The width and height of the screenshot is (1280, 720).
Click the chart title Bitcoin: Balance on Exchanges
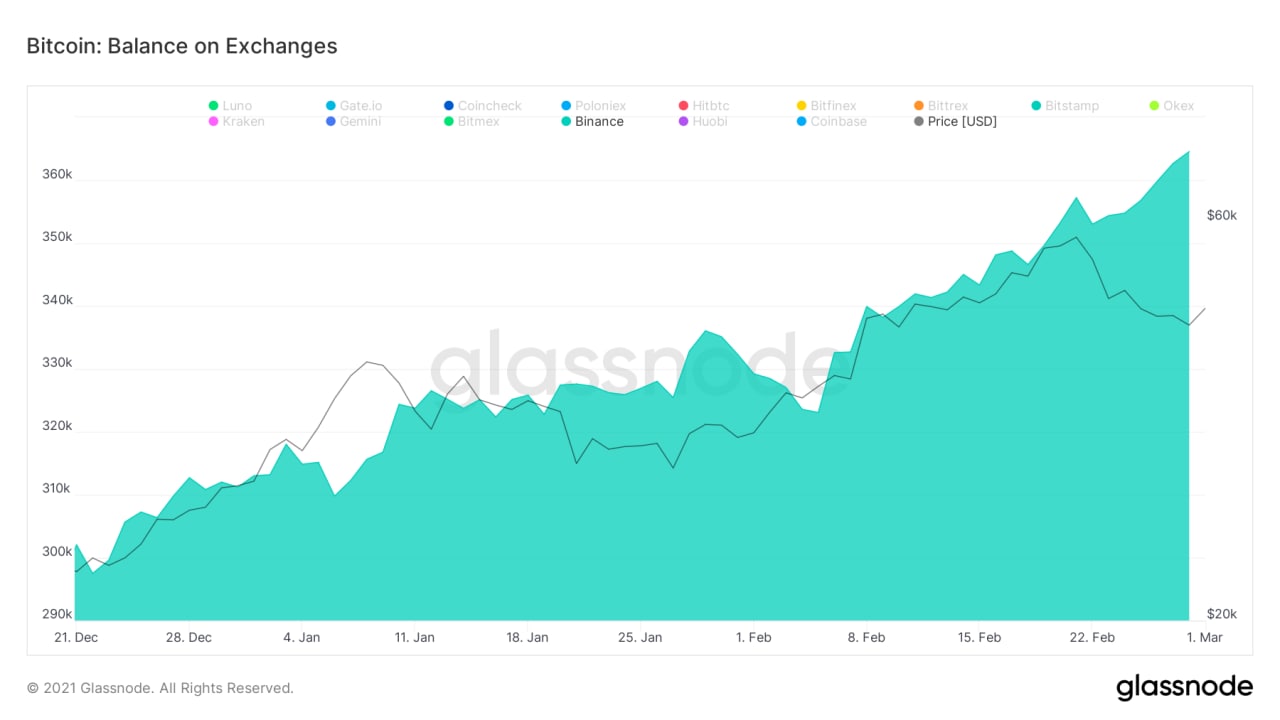click(181, 46)
